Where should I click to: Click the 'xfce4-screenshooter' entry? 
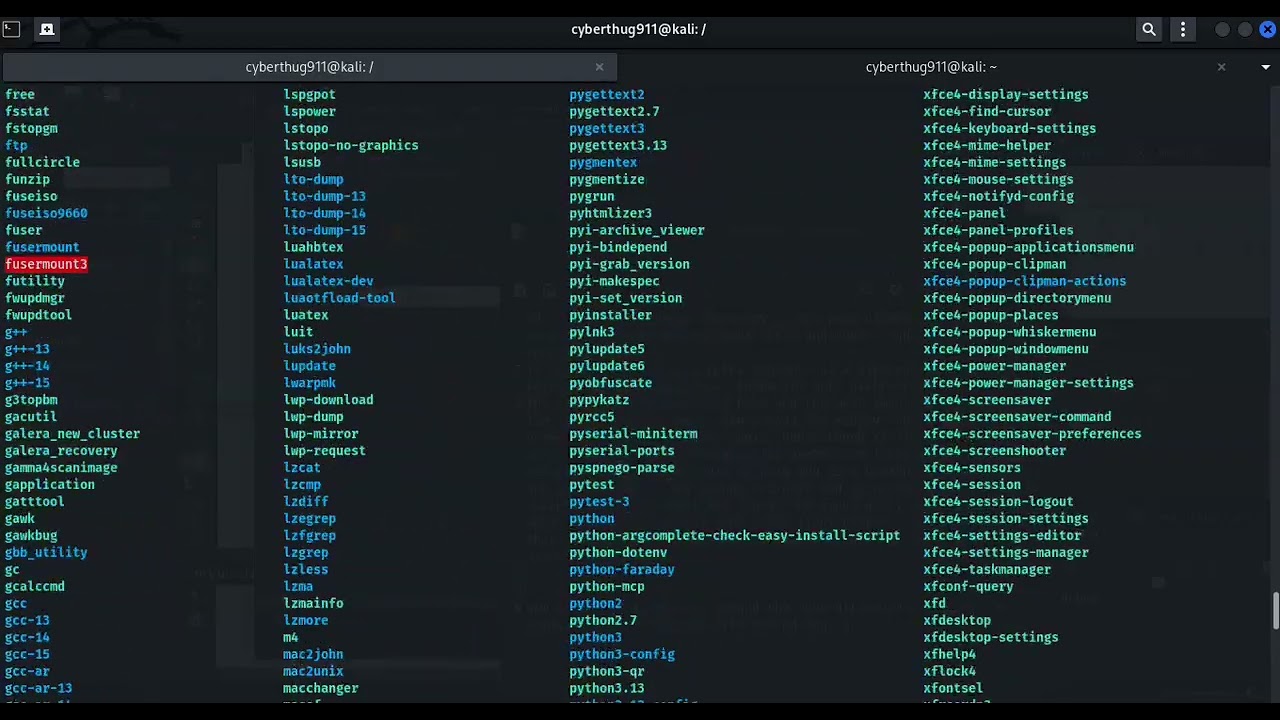click(995, 451)
